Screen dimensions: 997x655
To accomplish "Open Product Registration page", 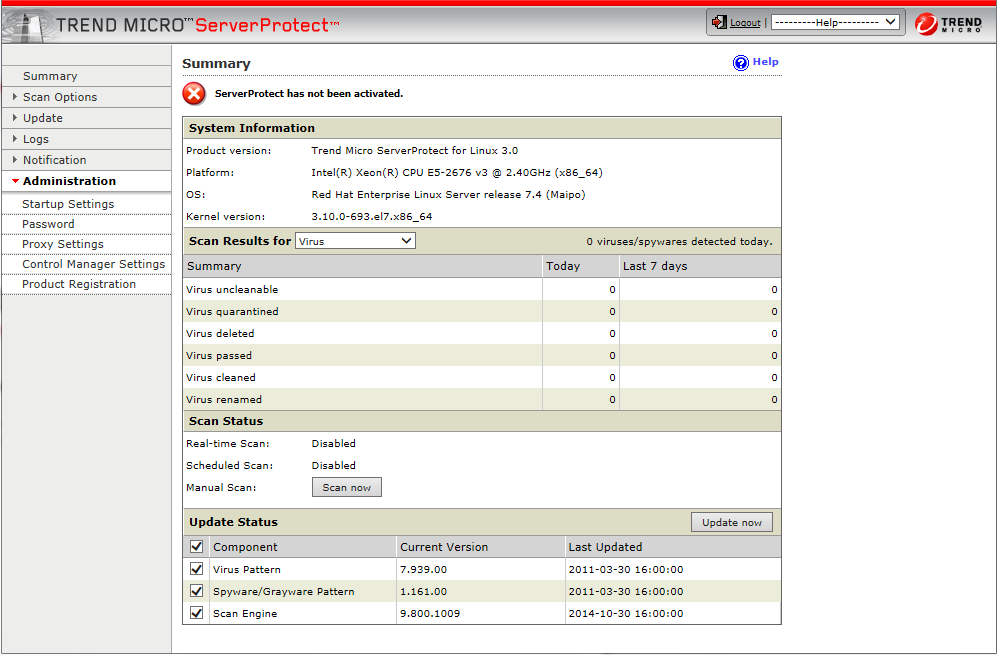I will tap(79, 284).
